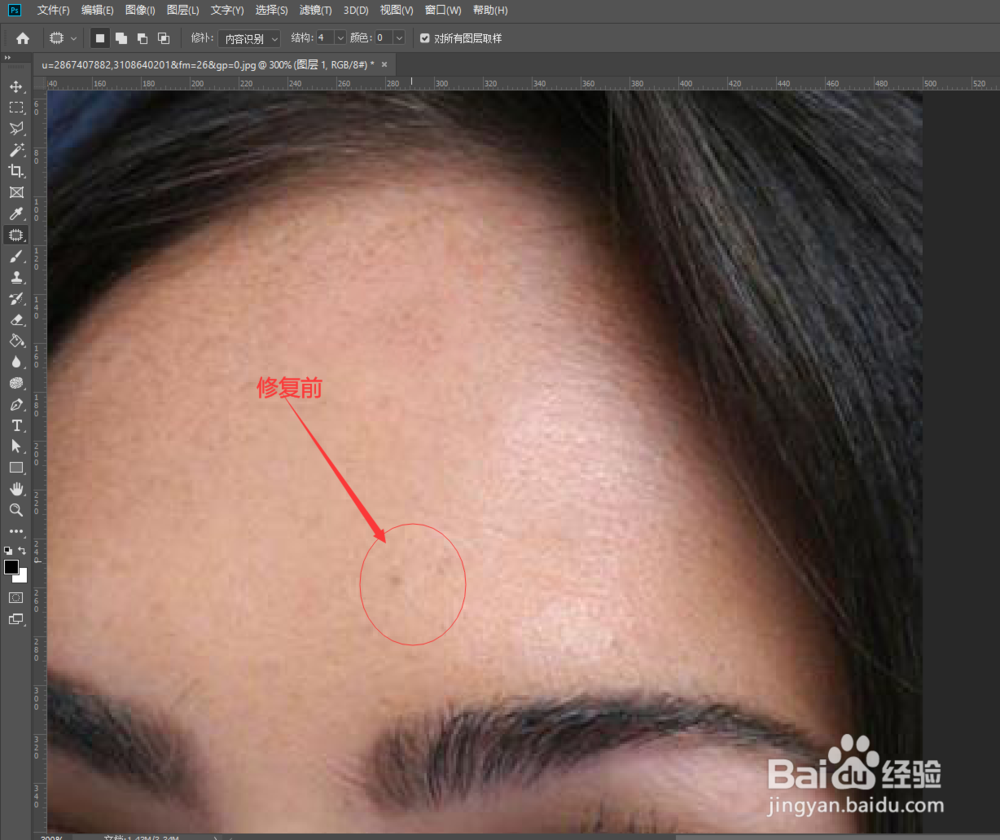The width and height of the screenshot is (1000, 840).
Task: Click the 结构 value input field
Action: 325,38
